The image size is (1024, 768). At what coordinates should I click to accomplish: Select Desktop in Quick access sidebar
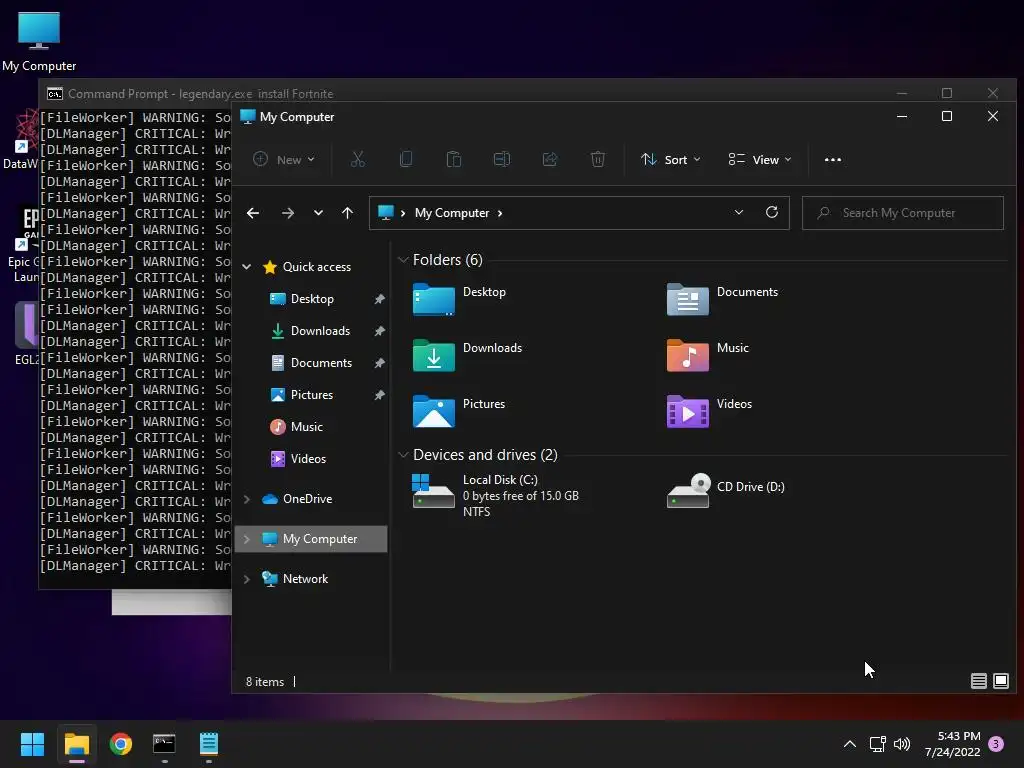tap(312, 298)
